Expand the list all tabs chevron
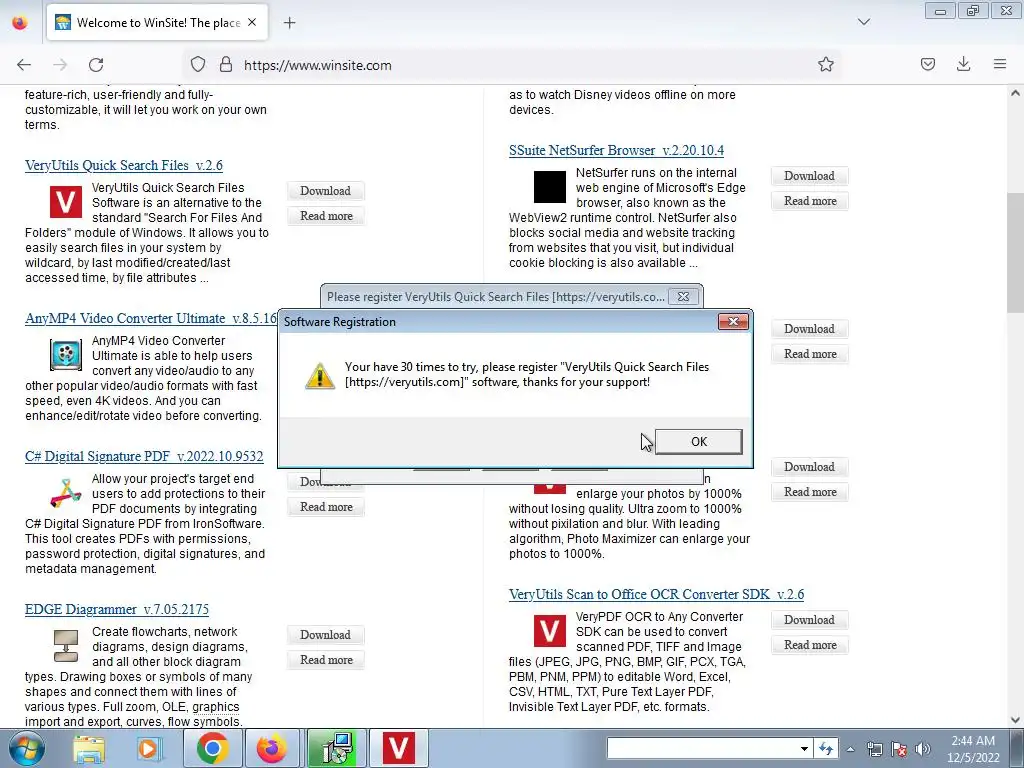 click(x=863, y=22)
